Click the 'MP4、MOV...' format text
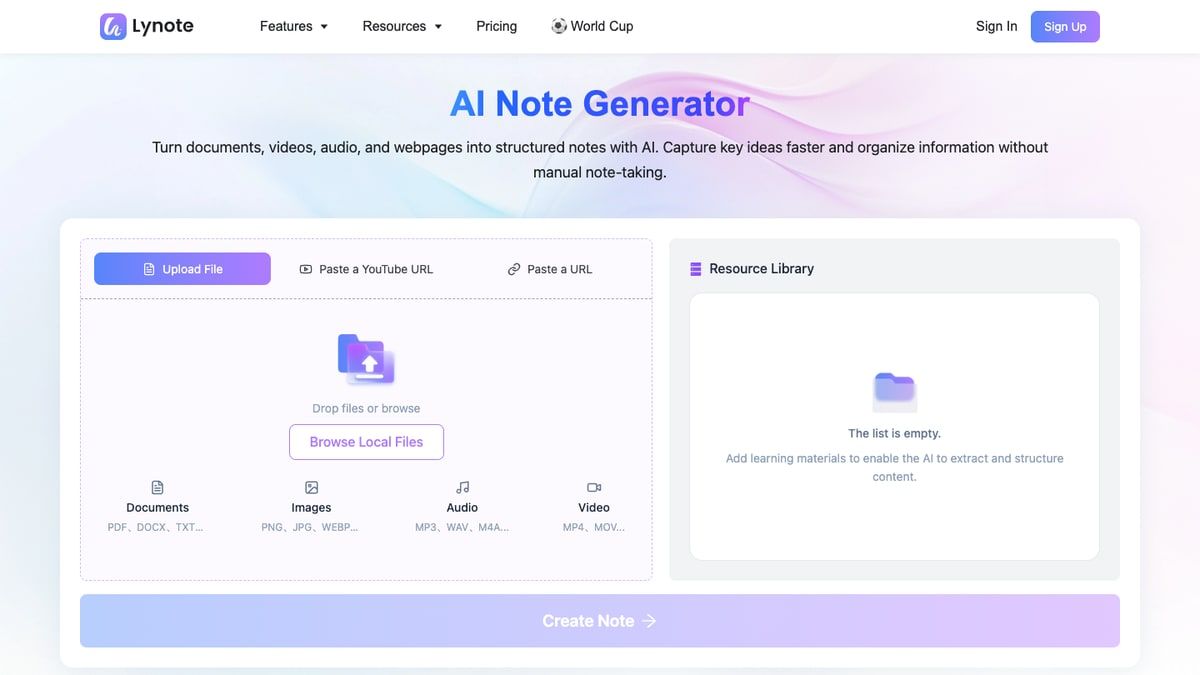 coord(593,527)
